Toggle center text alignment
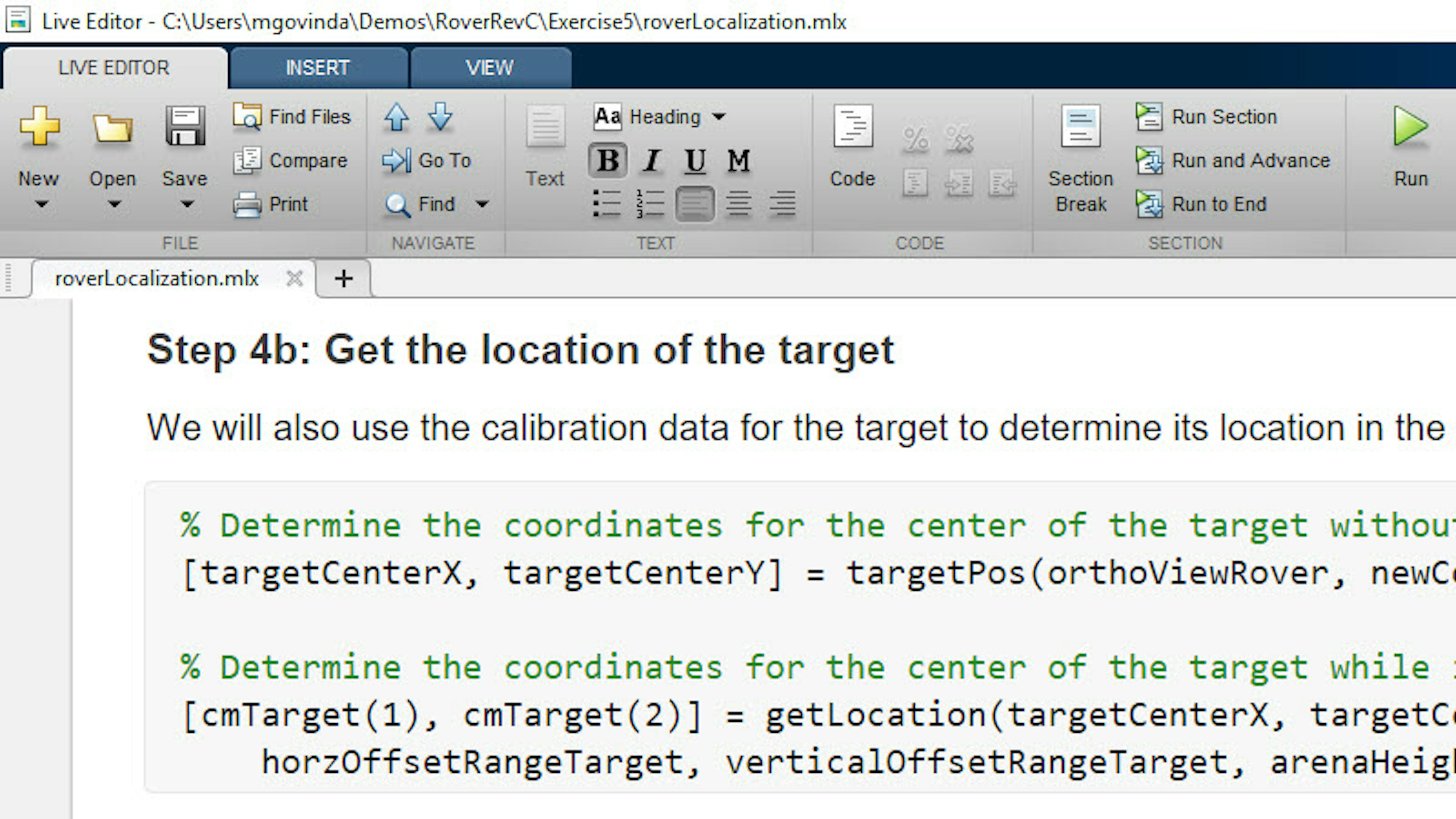This screenshot has height=819, width=1456. (738, 204)
